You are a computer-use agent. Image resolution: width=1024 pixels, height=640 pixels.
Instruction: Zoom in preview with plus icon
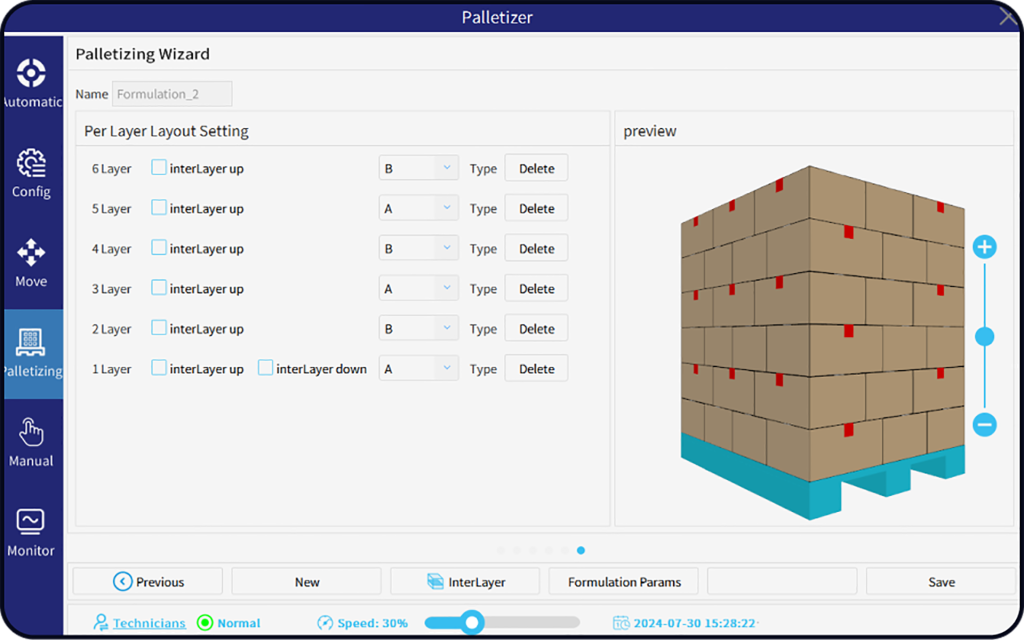tap(984, 247)
